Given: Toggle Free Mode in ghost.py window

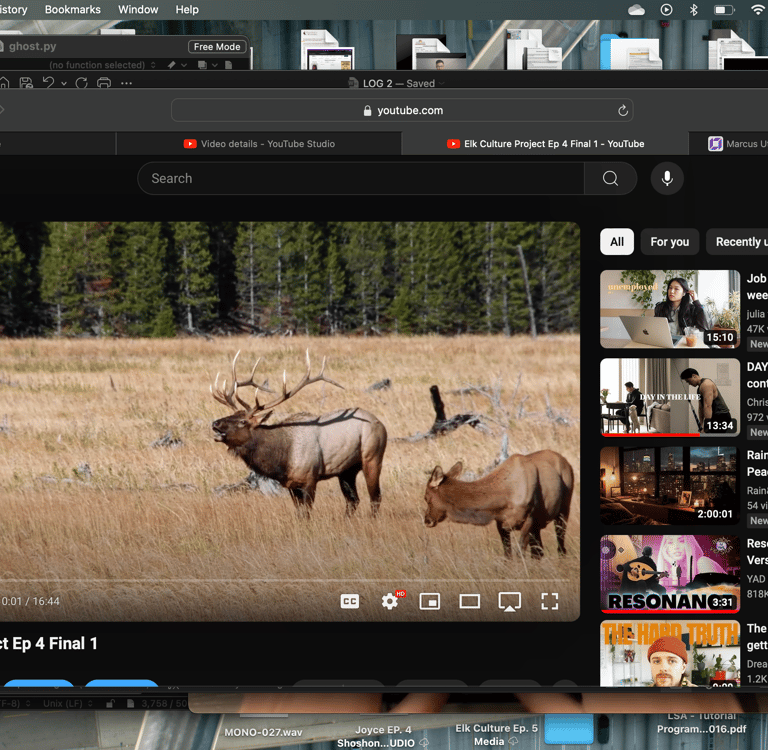Looking at the screenshot, I should click(216, 47).
